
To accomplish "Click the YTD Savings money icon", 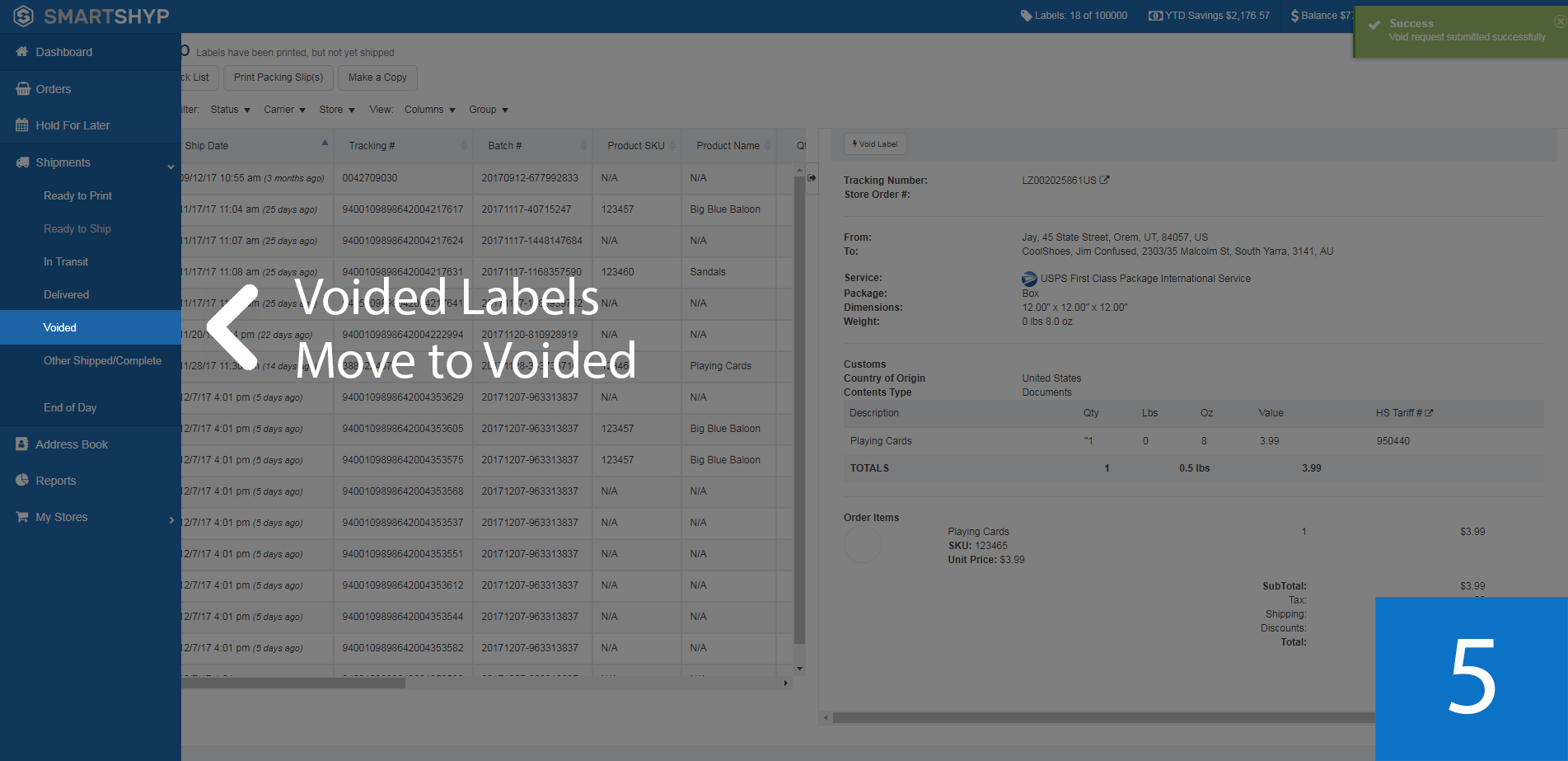I will tap(1155, 16).
